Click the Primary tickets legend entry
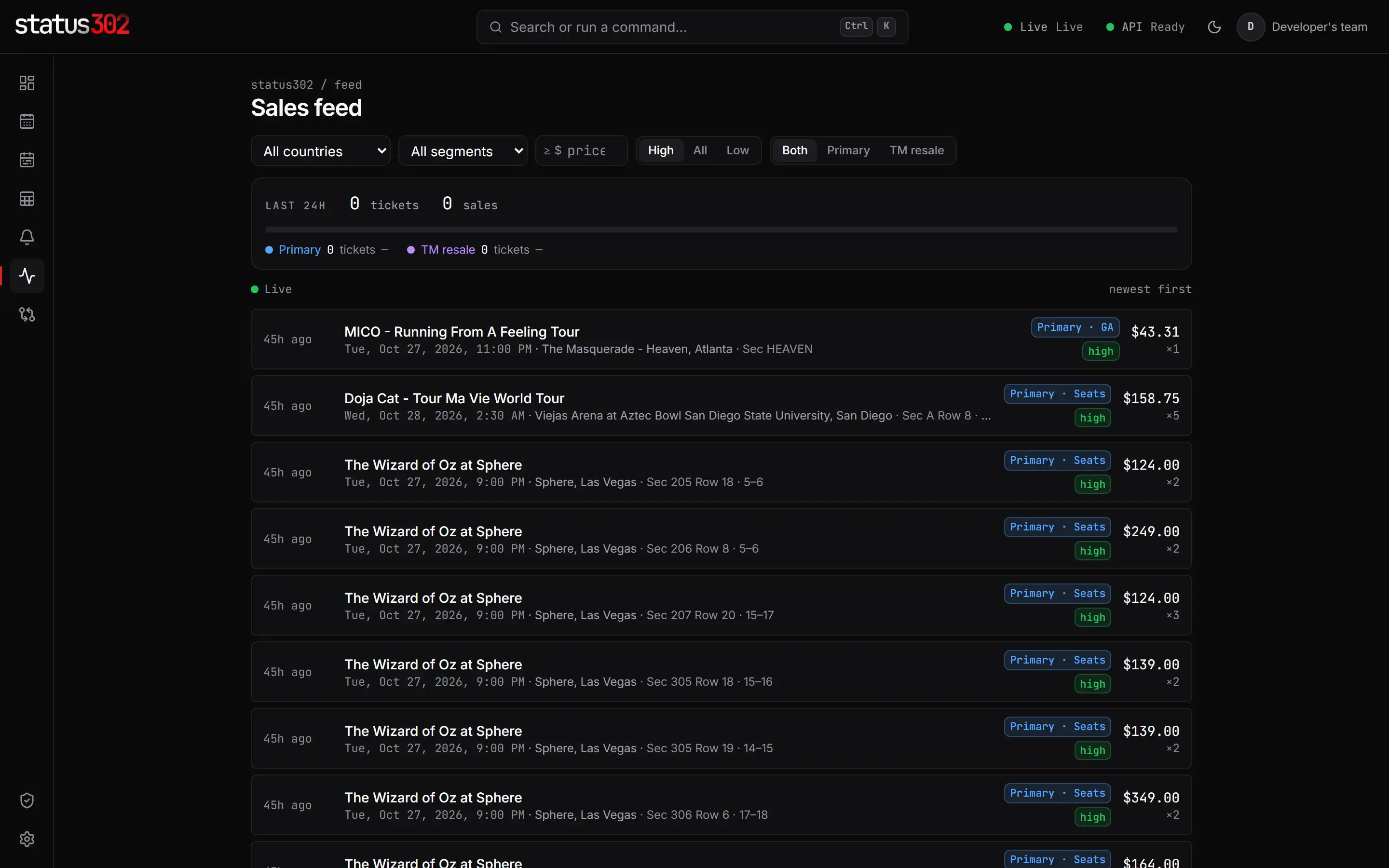The image size is (1389, 868). point(327,250)
